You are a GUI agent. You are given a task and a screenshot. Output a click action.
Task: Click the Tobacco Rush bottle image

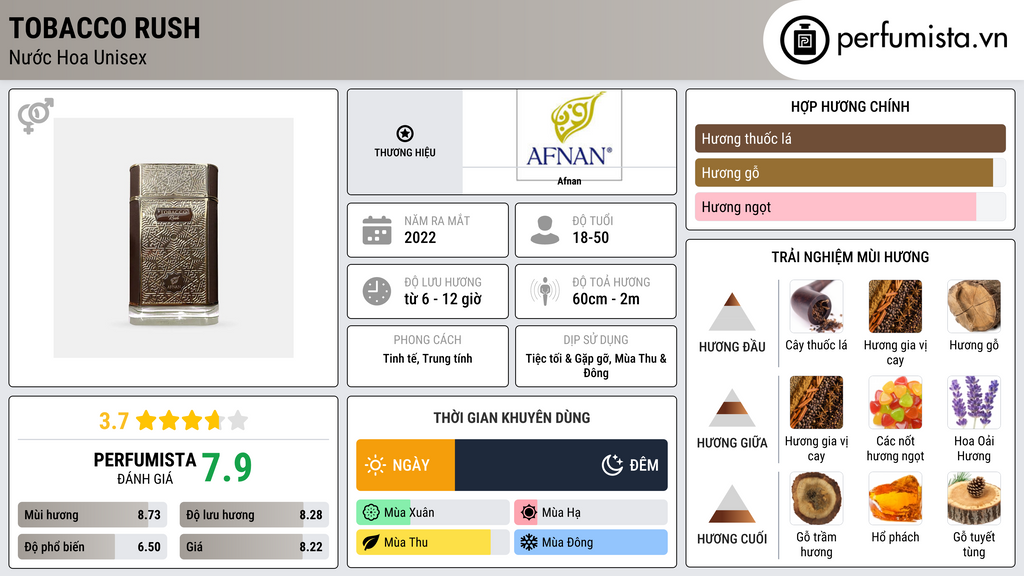point(173,238)
